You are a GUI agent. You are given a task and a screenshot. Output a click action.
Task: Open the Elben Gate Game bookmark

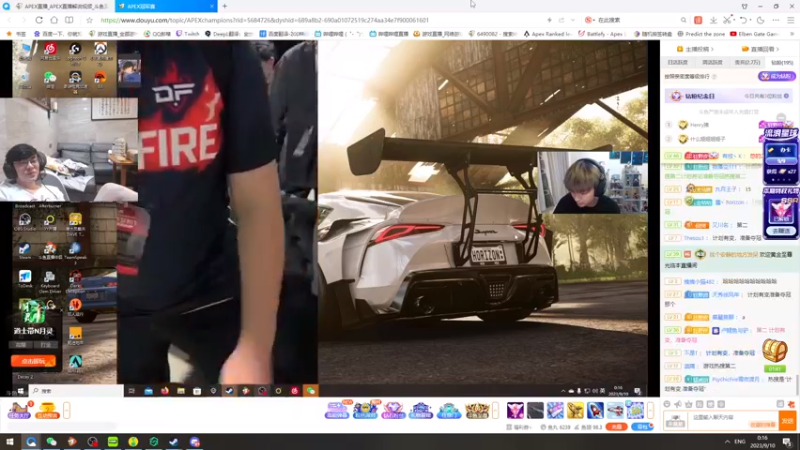pos(755,34)
